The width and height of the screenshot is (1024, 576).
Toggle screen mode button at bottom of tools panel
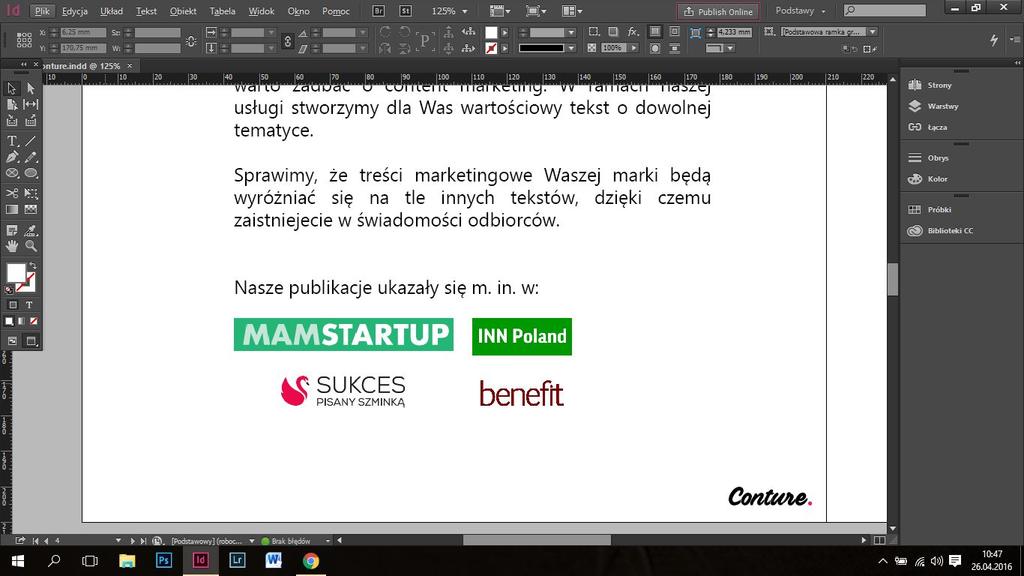point(31,341)
